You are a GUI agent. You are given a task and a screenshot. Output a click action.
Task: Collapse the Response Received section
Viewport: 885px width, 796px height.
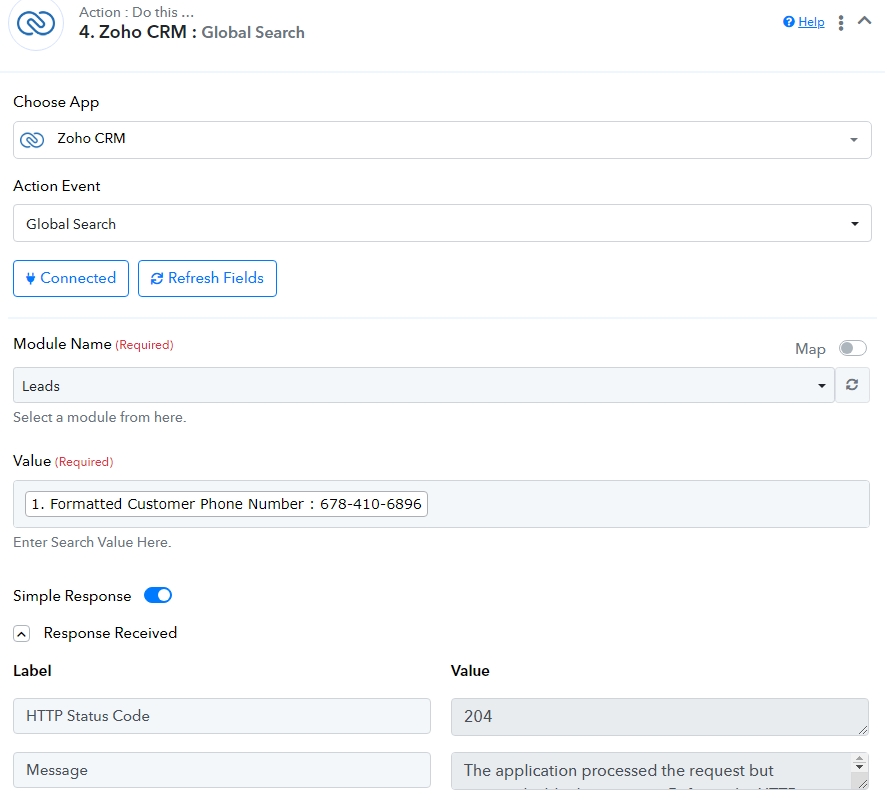tap(21, 634)
